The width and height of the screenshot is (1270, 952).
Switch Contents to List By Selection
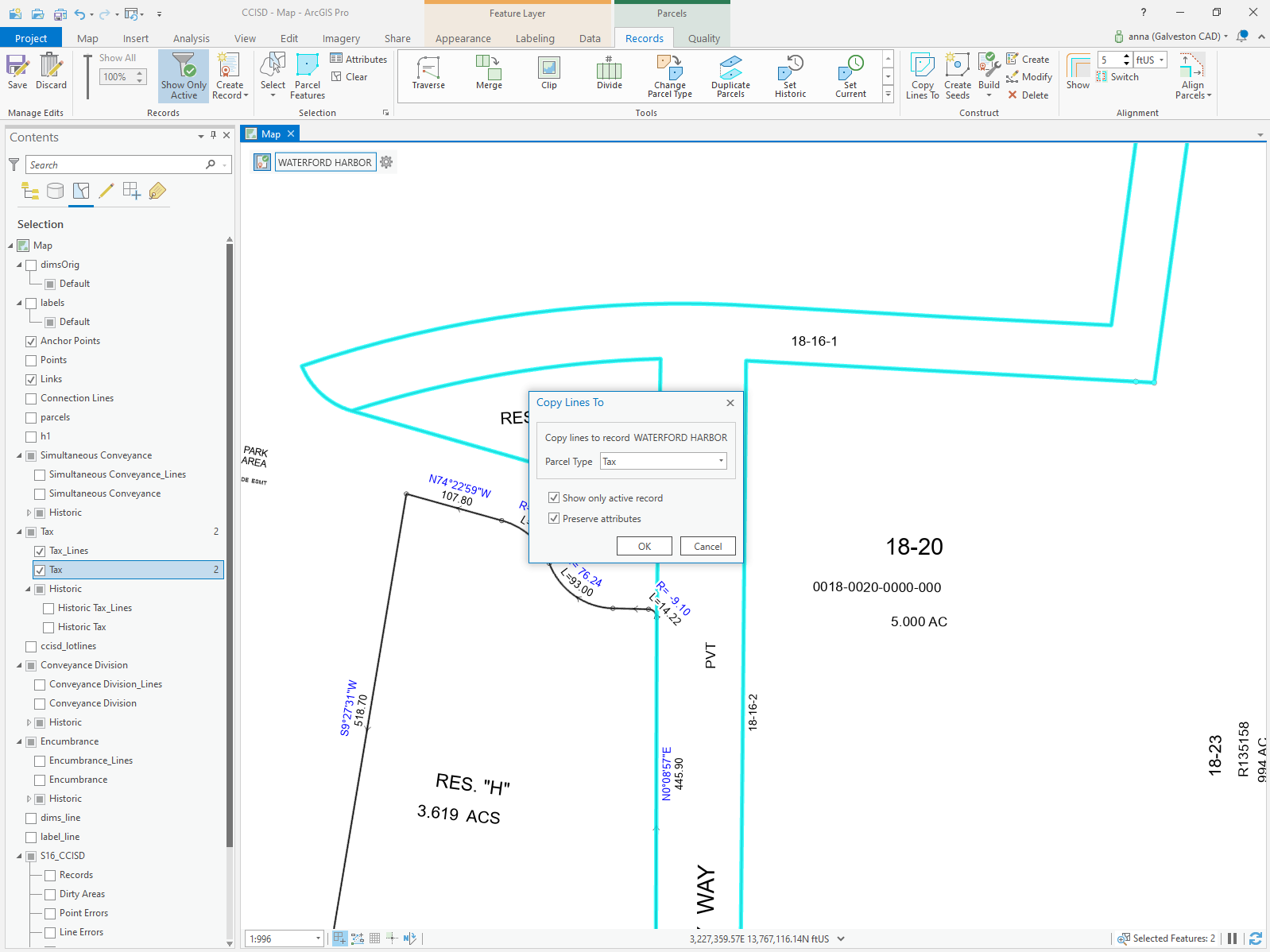[x=81, y=191]
